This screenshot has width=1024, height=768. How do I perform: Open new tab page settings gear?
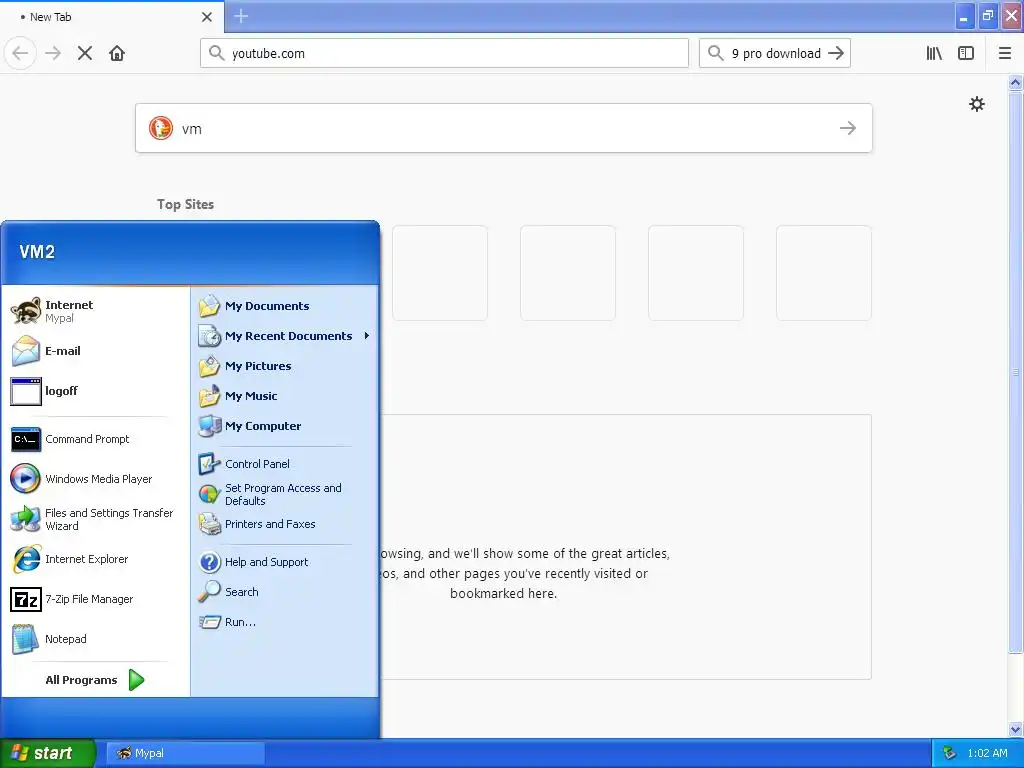tap(976, 104)
